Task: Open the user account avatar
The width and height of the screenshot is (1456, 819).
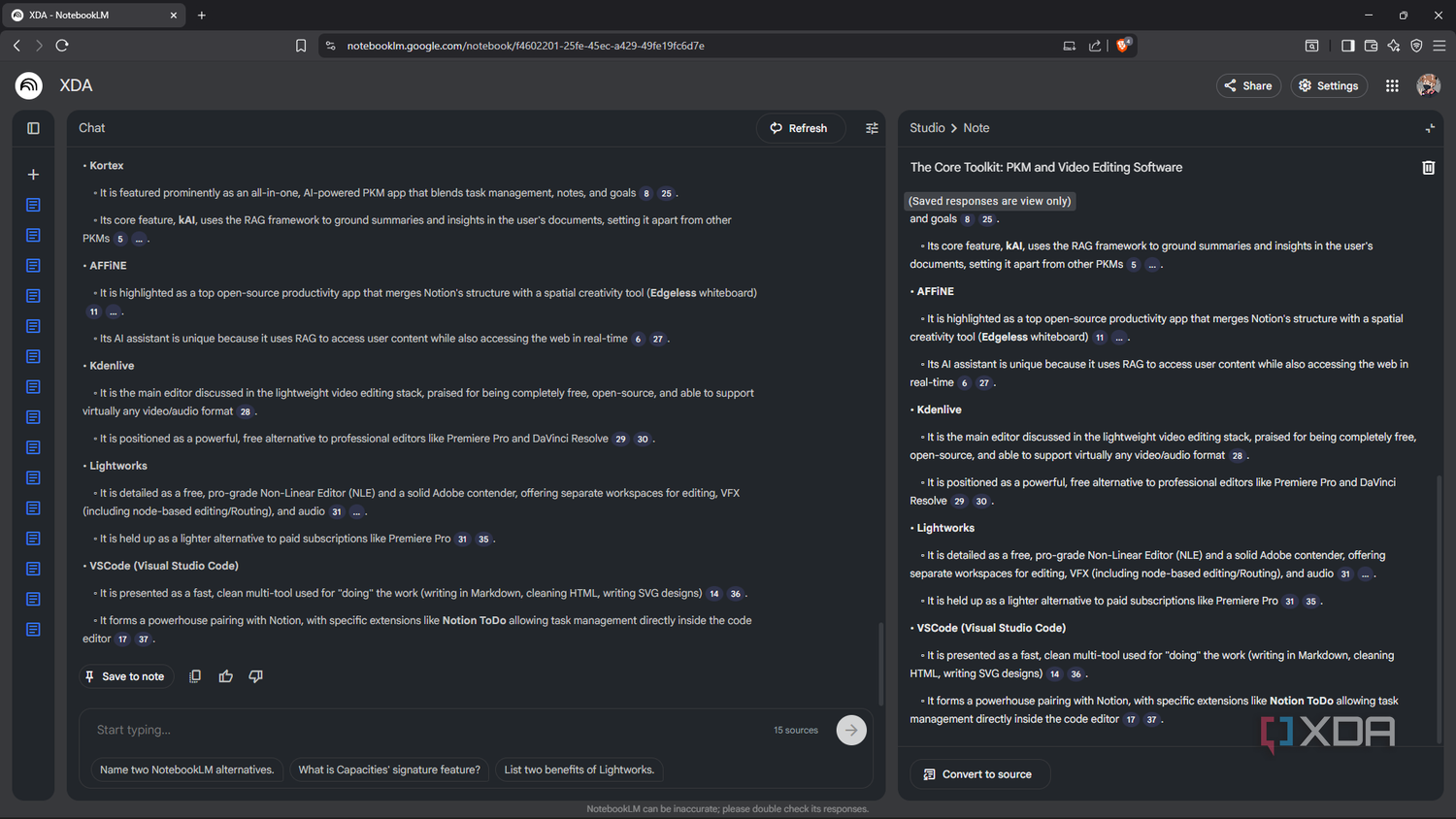Action: pyautogui.click(x=1428, y=85)
